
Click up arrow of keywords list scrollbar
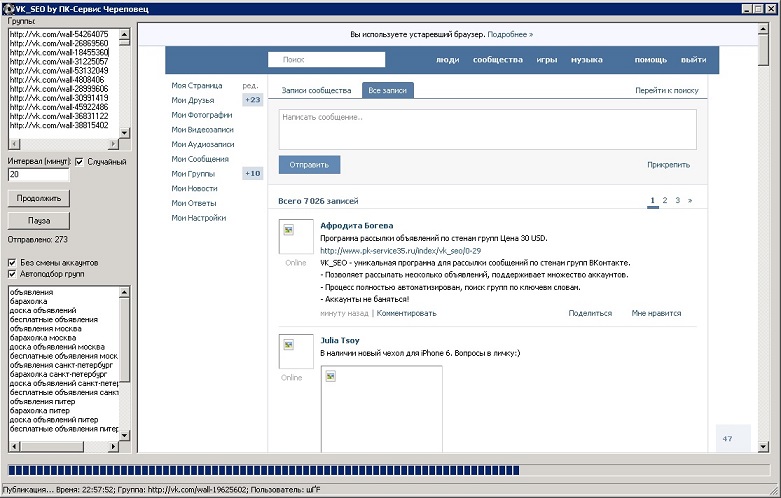pos(125,292)
